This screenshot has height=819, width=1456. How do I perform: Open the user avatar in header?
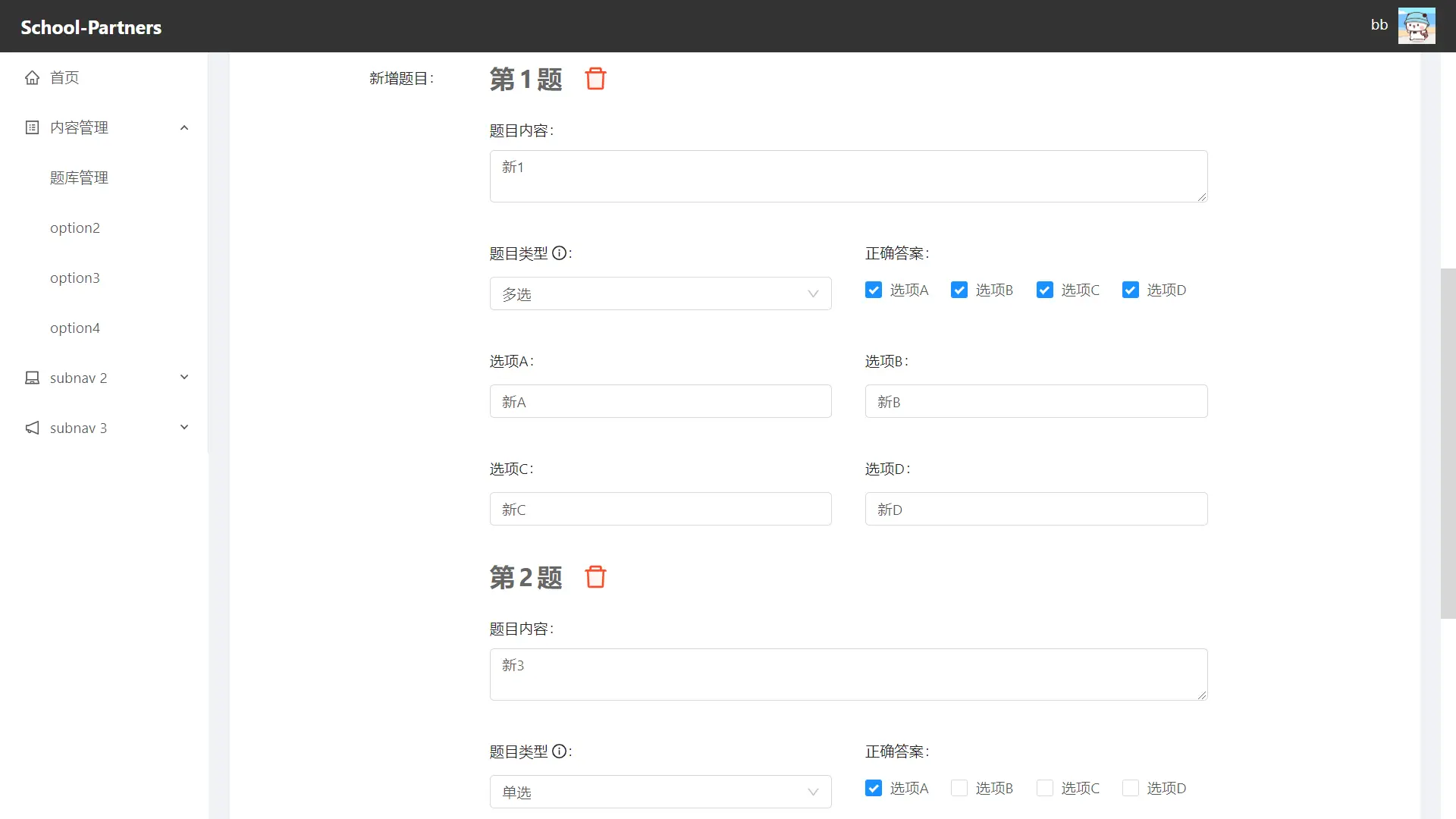click(1416, 26)
